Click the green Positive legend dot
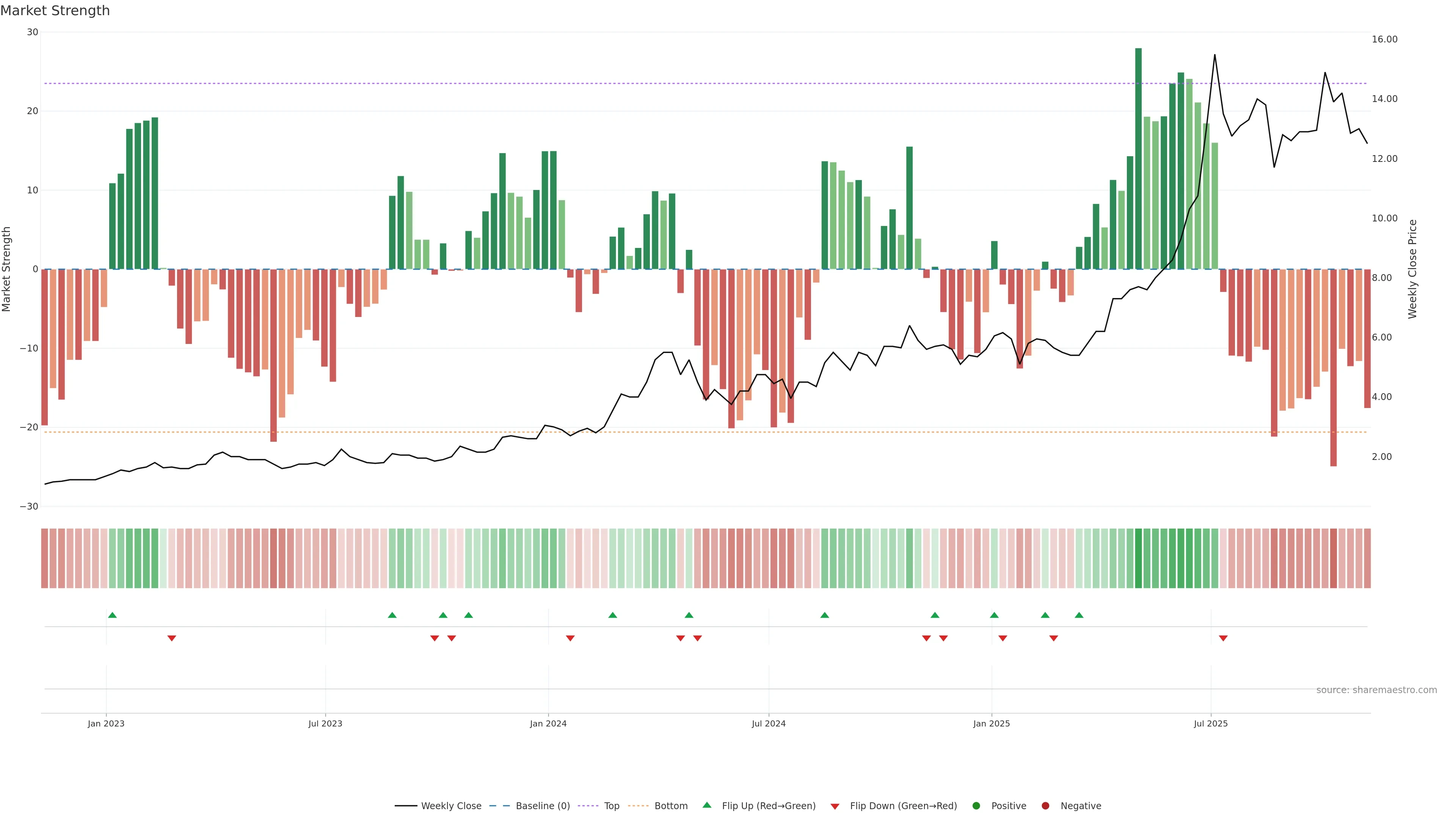This screenshot has height=819, width=1456. pyautogui.click(x=976, y=806)
